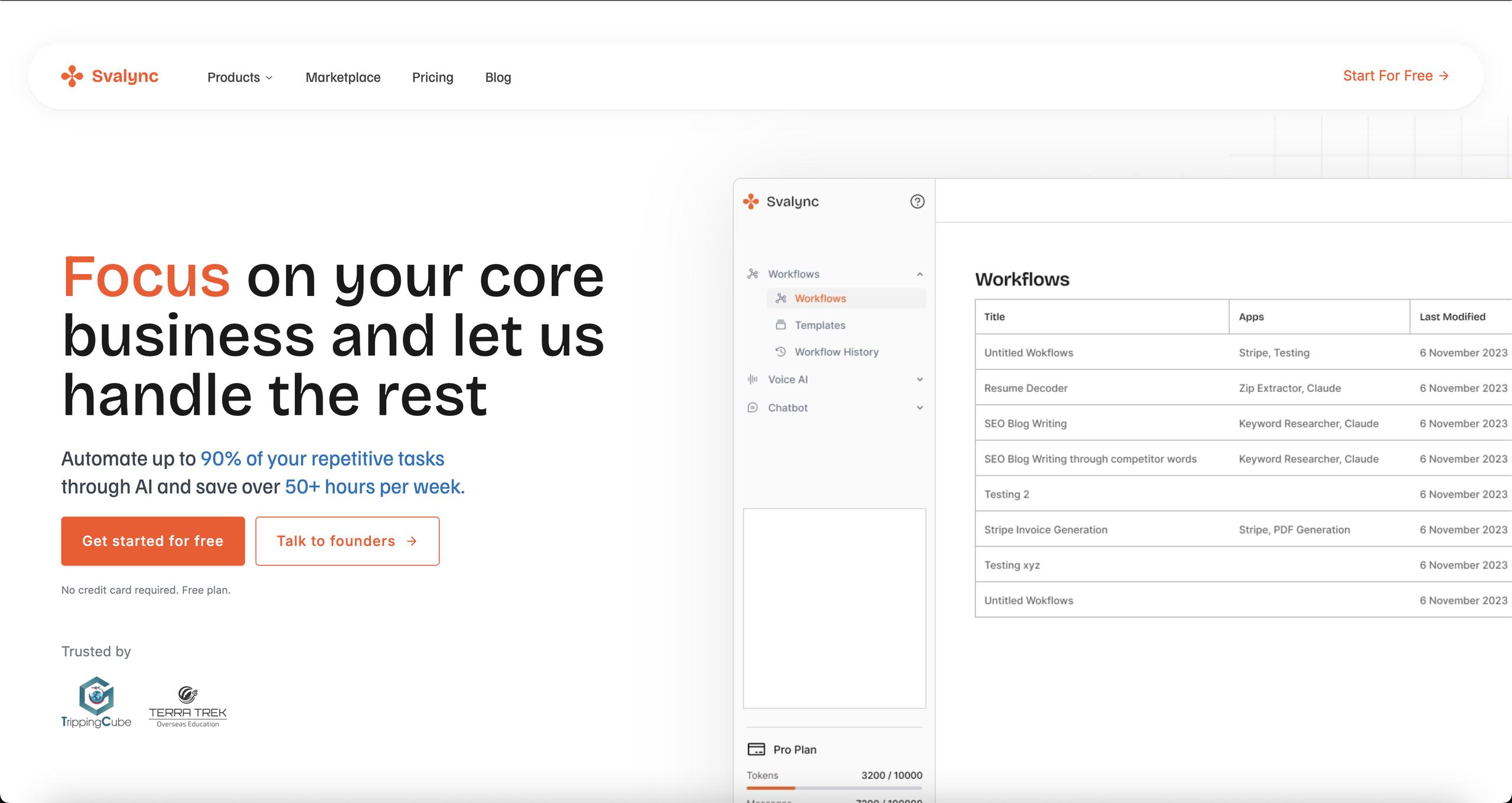Click the Chatbot bubble icon
The width and height of the screenshot is (1512, 803).
752,408
